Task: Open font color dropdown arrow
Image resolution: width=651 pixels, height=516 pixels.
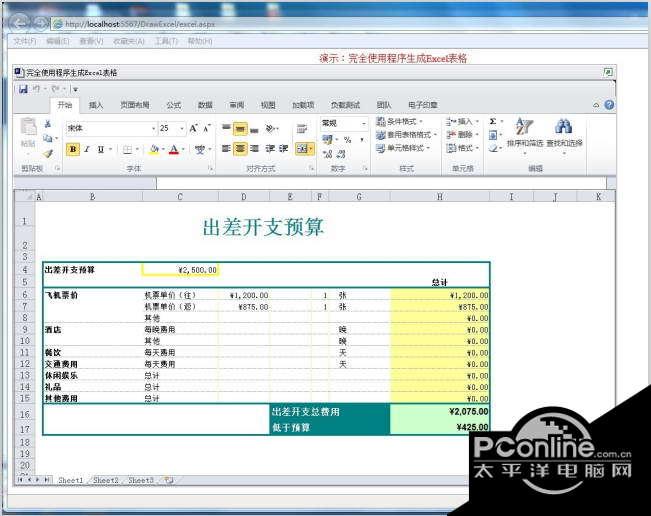Action: click(183, 149)
